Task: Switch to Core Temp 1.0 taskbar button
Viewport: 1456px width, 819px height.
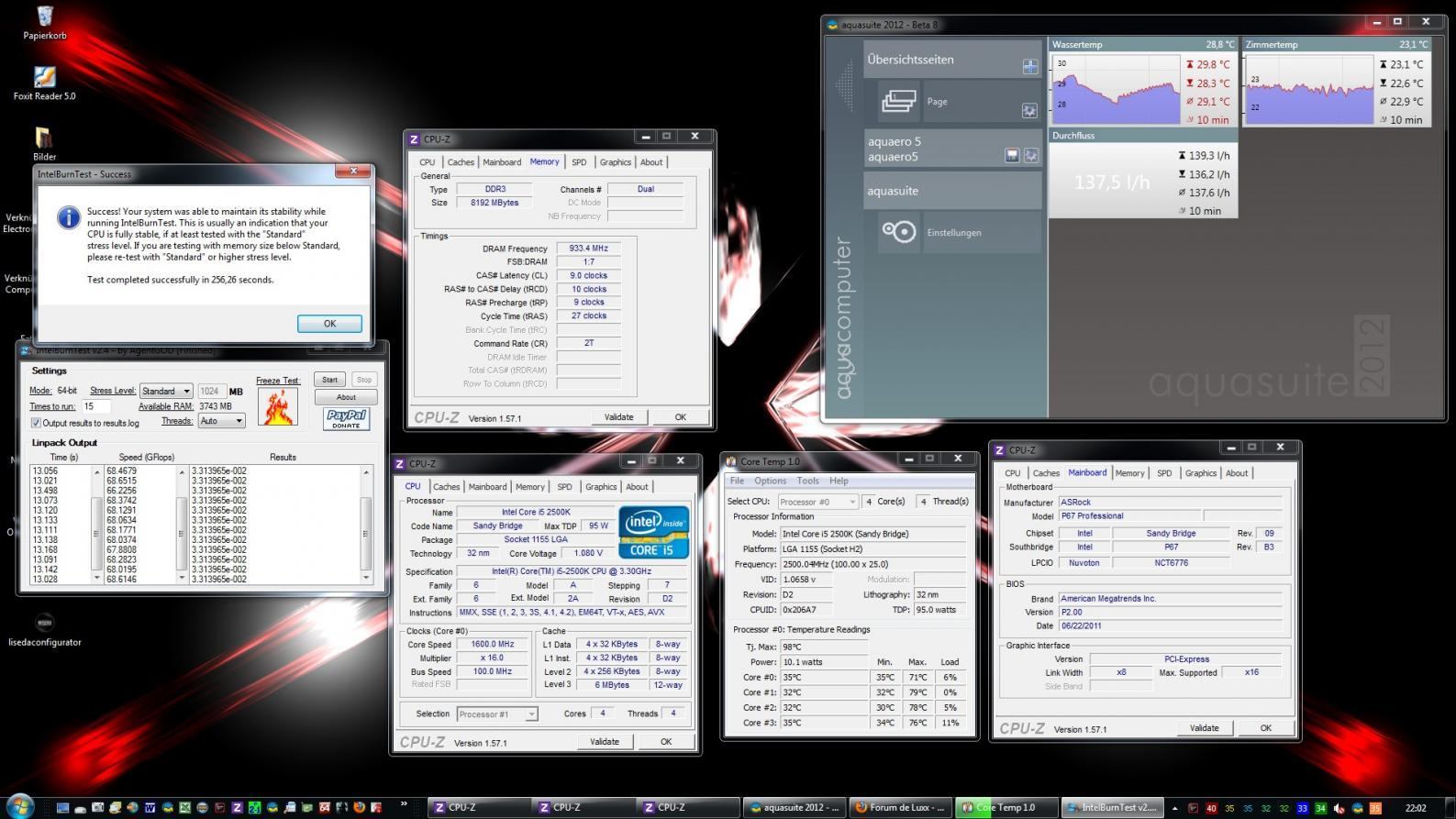Action: (1006, 807)
